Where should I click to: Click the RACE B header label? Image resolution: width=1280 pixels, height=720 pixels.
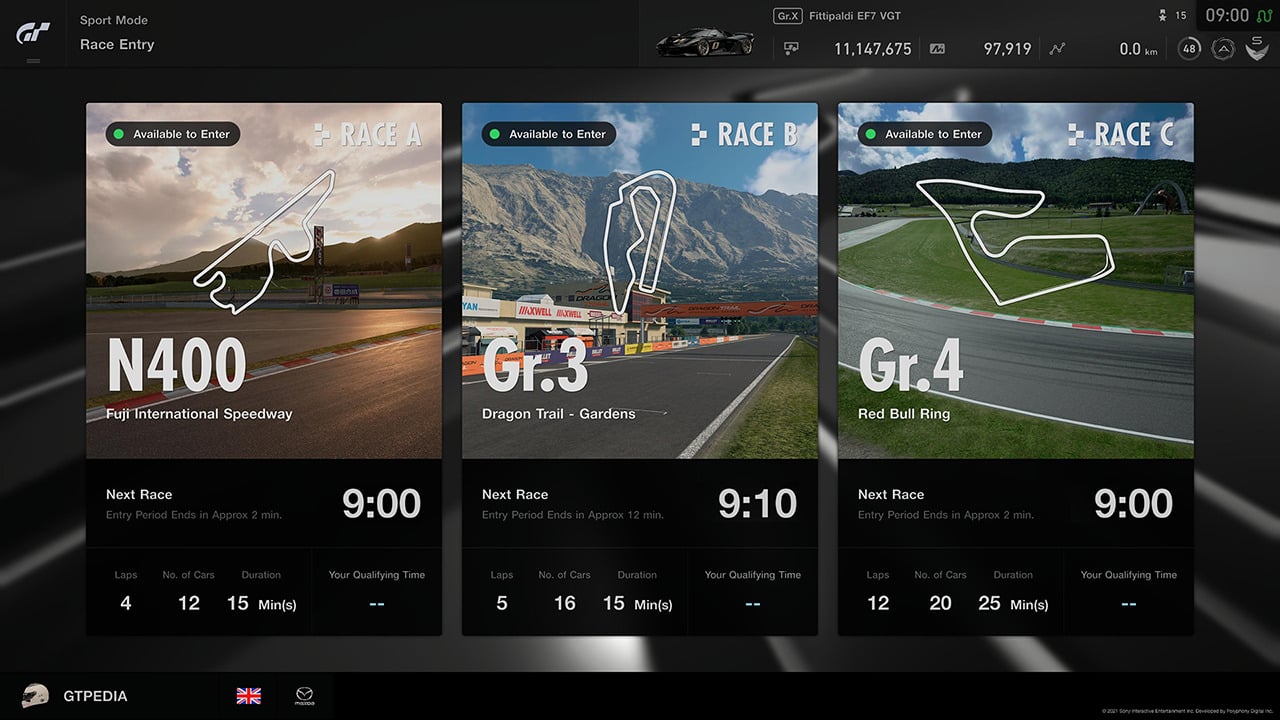pyautogui.click(x=744, y=135)
